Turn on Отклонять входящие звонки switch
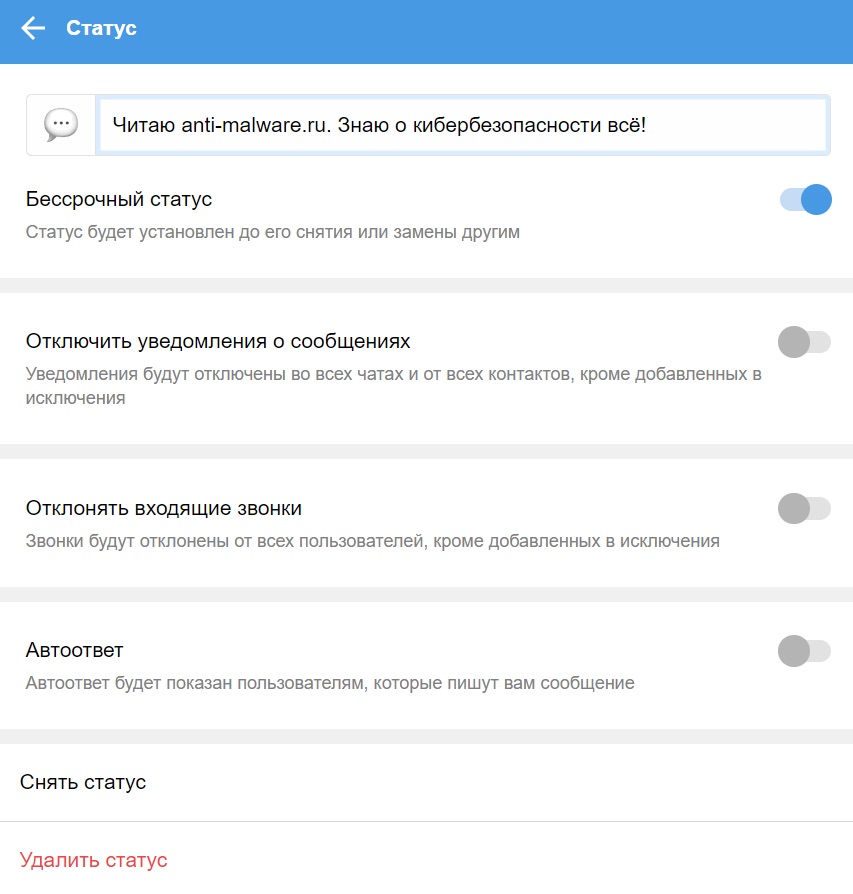Viewport: 853px width, 894px height. pyautogui.click(x=804, y=509)
